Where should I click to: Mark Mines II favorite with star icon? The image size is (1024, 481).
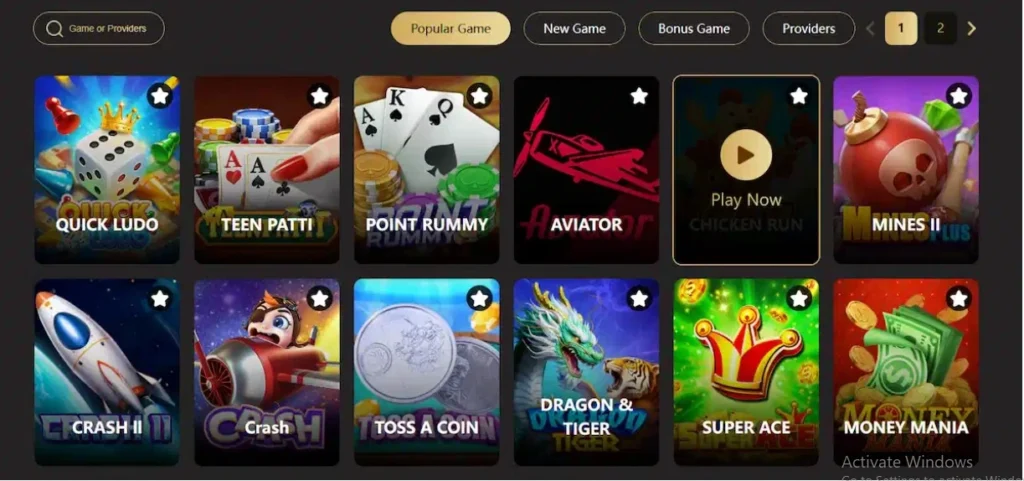[x=958, y=97]
